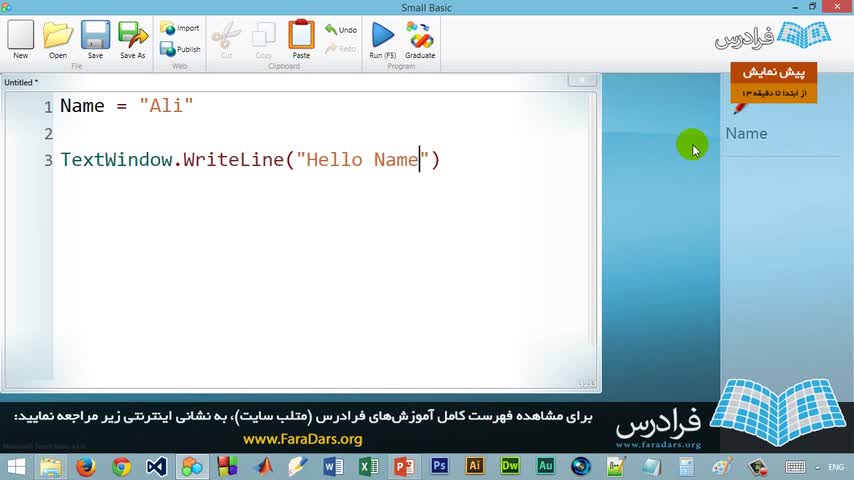
Task: Click the editor's vertical scrollbar
Action: pos(593,218)
